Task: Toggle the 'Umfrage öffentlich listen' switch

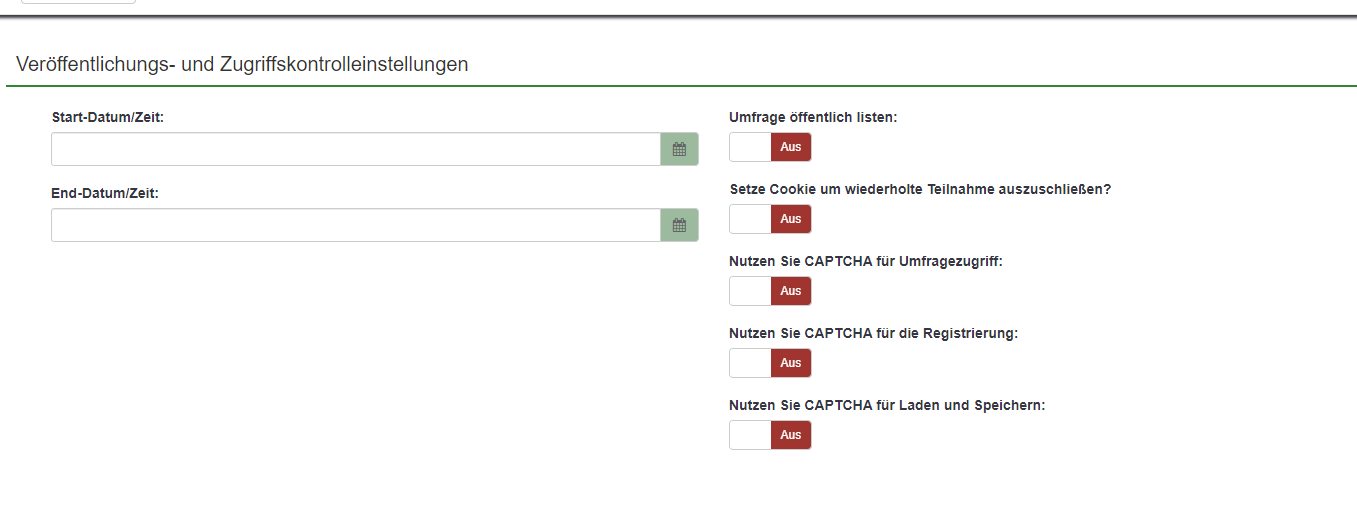Action: 770,147
